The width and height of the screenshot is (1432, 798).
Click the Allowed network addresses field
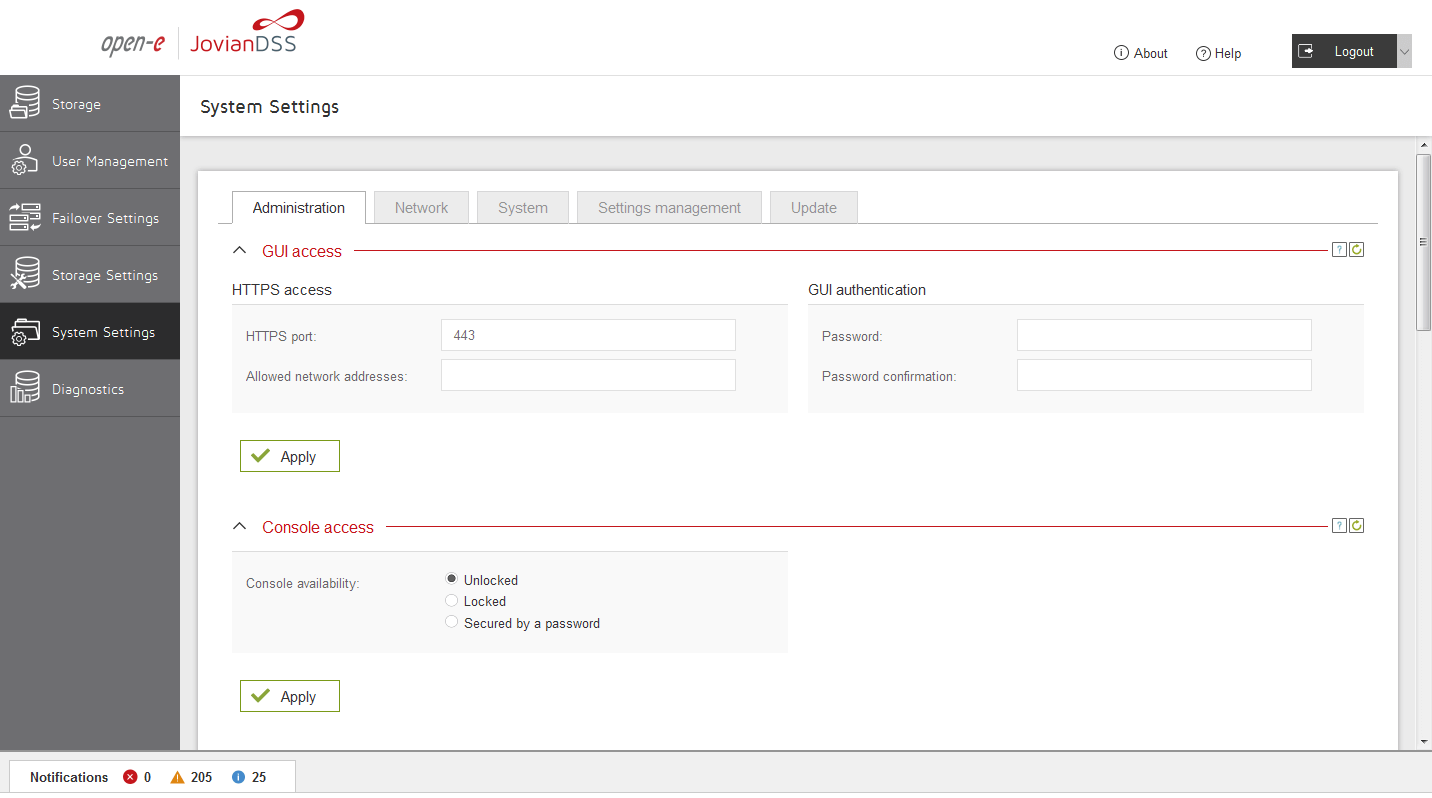588,375
